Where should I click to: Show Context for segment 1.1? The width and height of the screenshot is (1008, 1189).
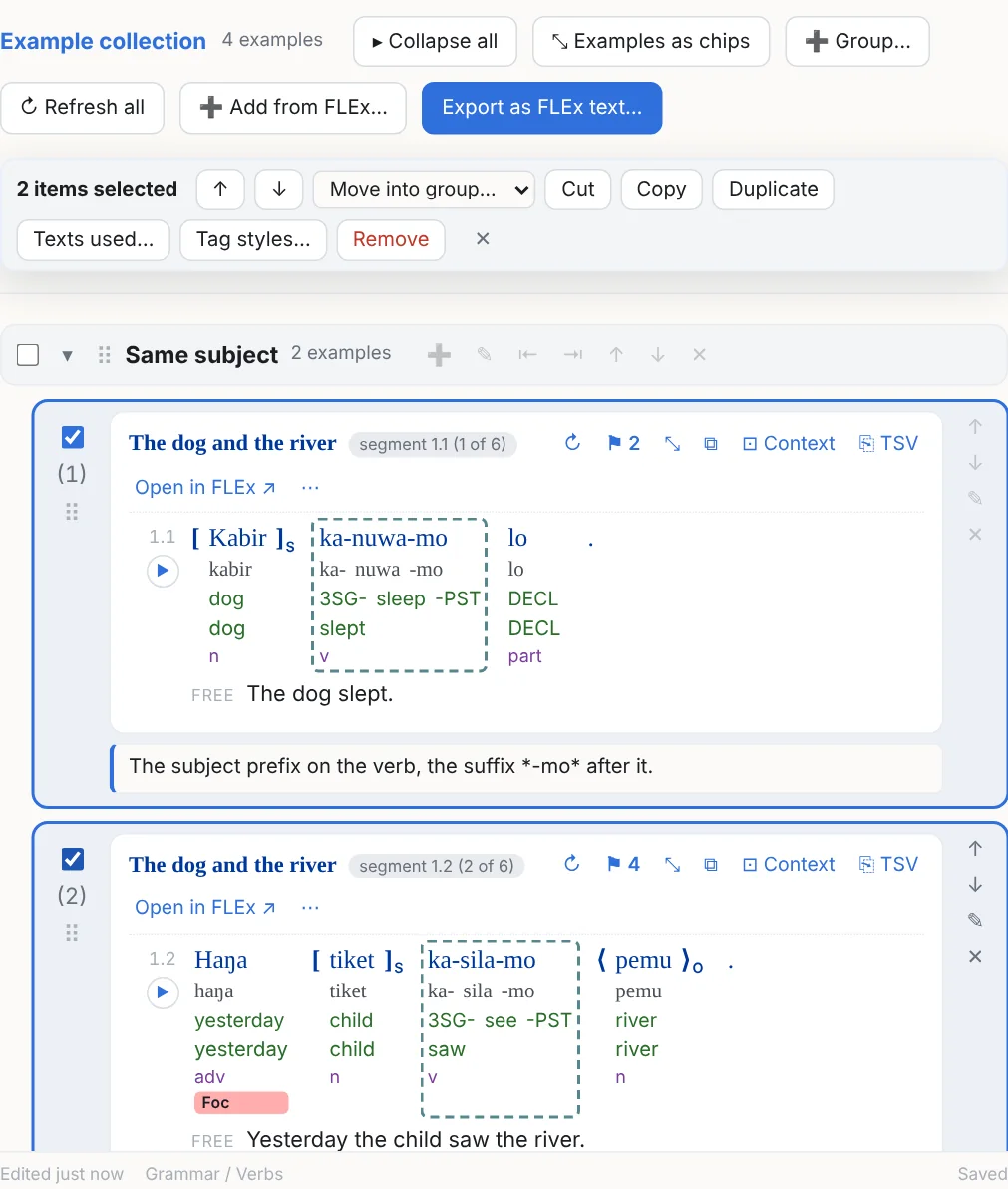click(x=789, y=444)
